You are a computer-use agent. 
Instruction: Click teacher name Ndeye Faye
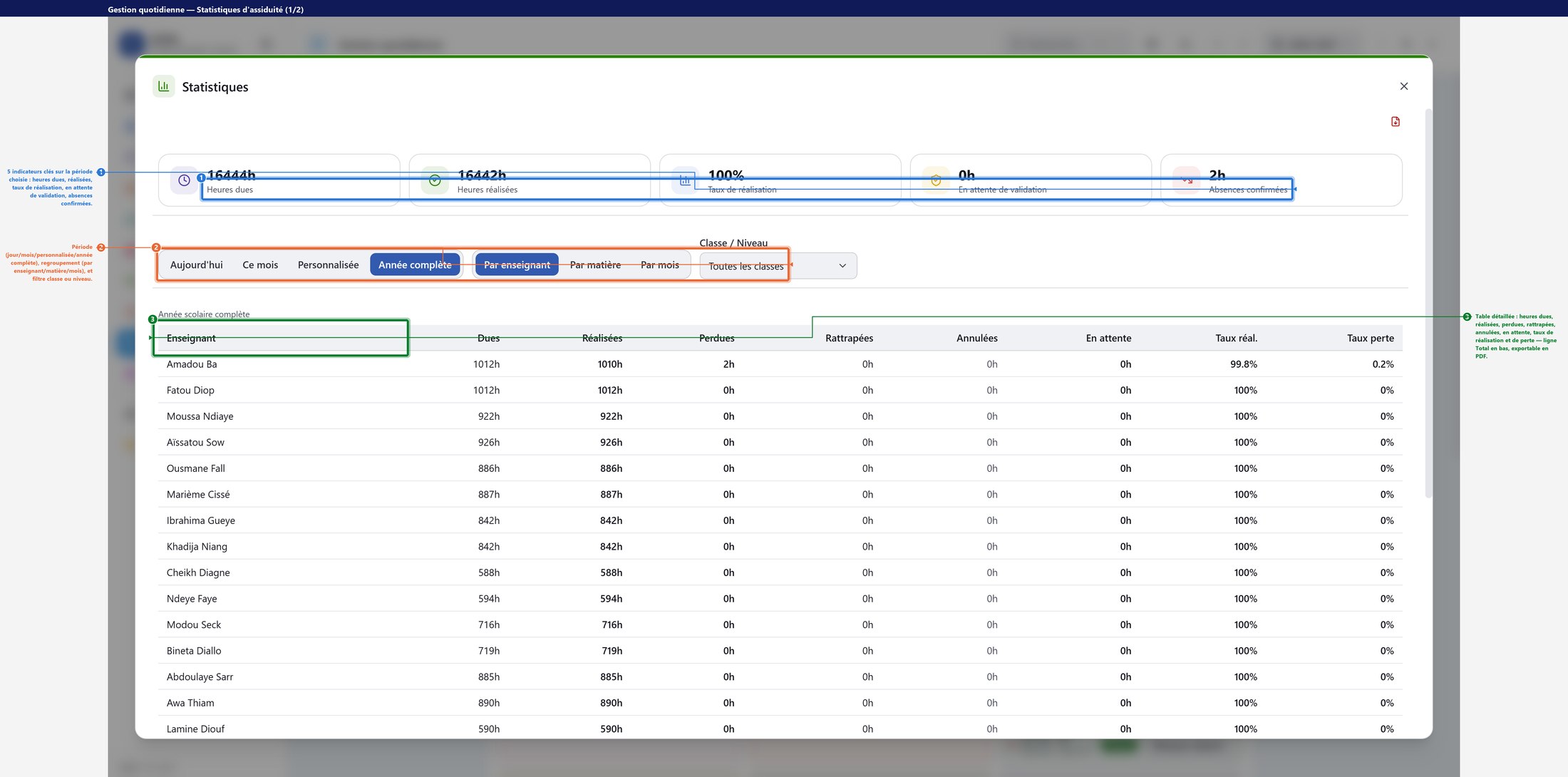(x=192, y=599)
